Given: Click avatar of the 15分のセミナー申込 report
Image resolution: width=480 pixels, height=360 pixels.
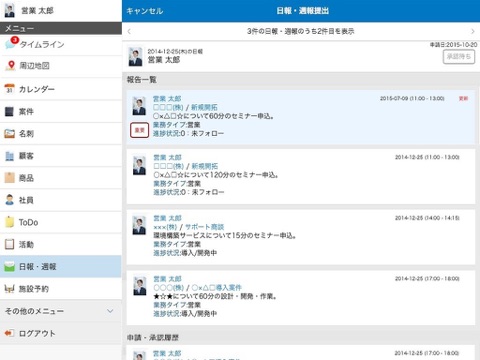Looking at the screenshot, I should tap(139, 225).
